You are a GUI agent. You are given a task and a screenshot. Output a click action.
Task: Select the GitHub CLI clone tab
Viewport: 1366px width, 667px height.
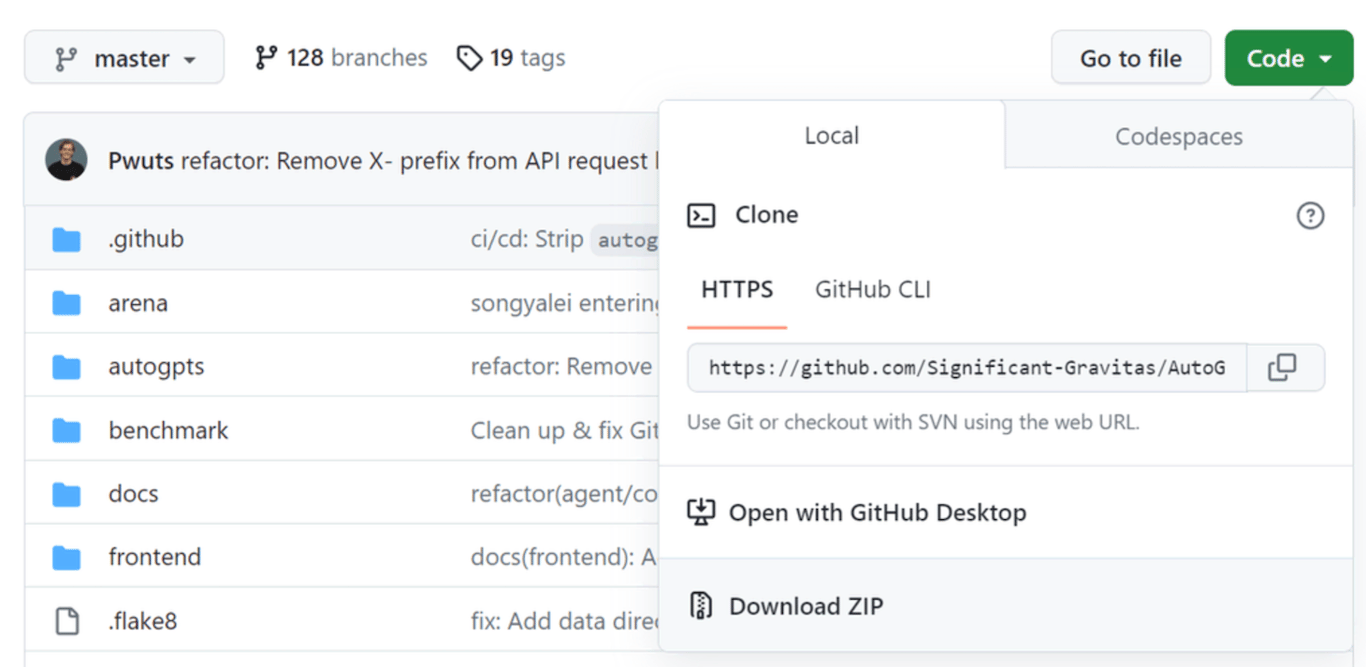871,289
